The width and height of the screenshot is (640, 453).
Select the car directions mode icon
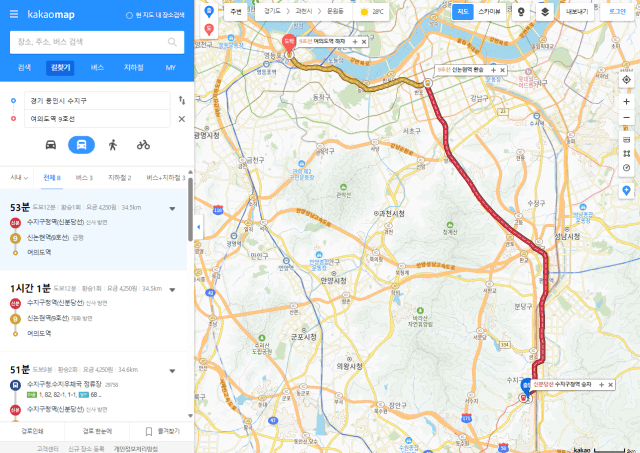(x=51, y=145)
